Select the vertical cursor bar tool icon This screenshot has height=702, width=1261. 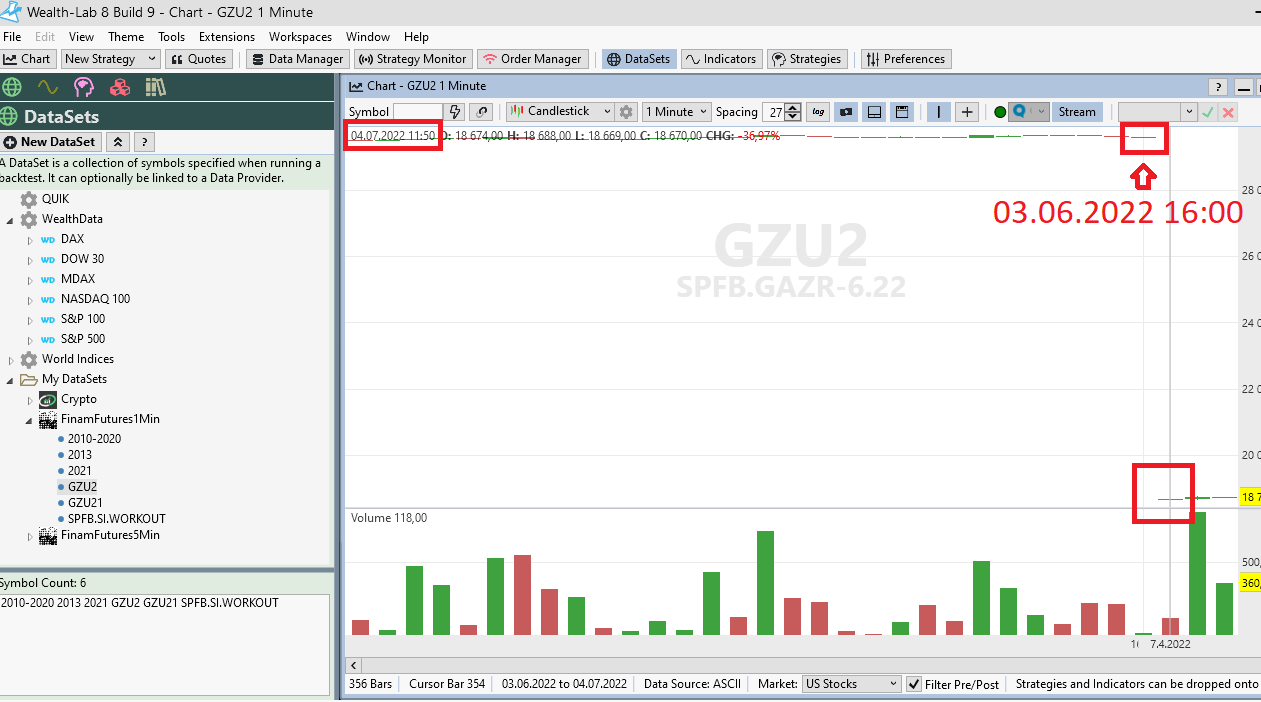pos(938,111)
